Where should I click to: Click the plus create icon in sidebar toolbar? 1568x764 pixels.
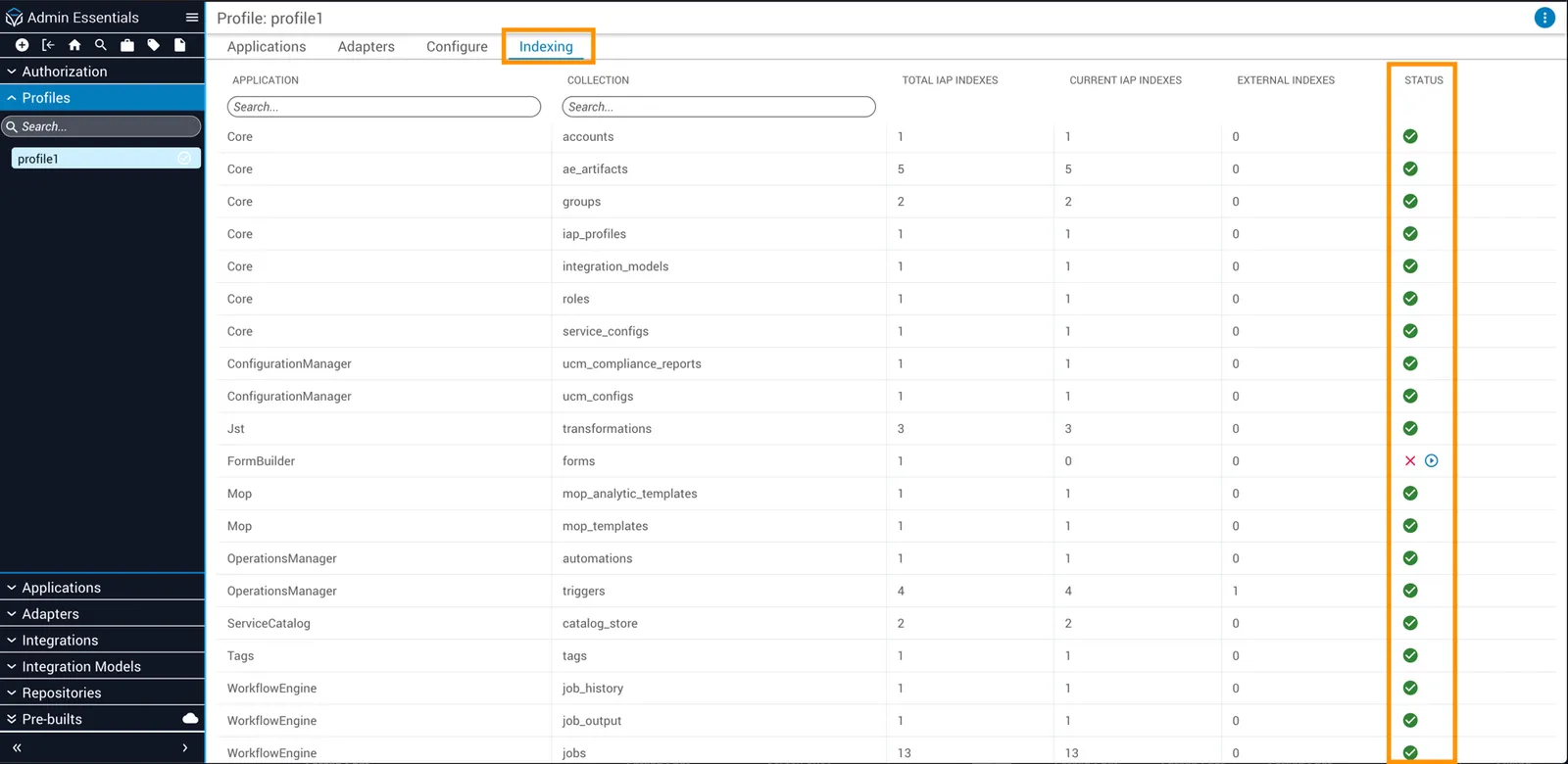click(22, 45)
